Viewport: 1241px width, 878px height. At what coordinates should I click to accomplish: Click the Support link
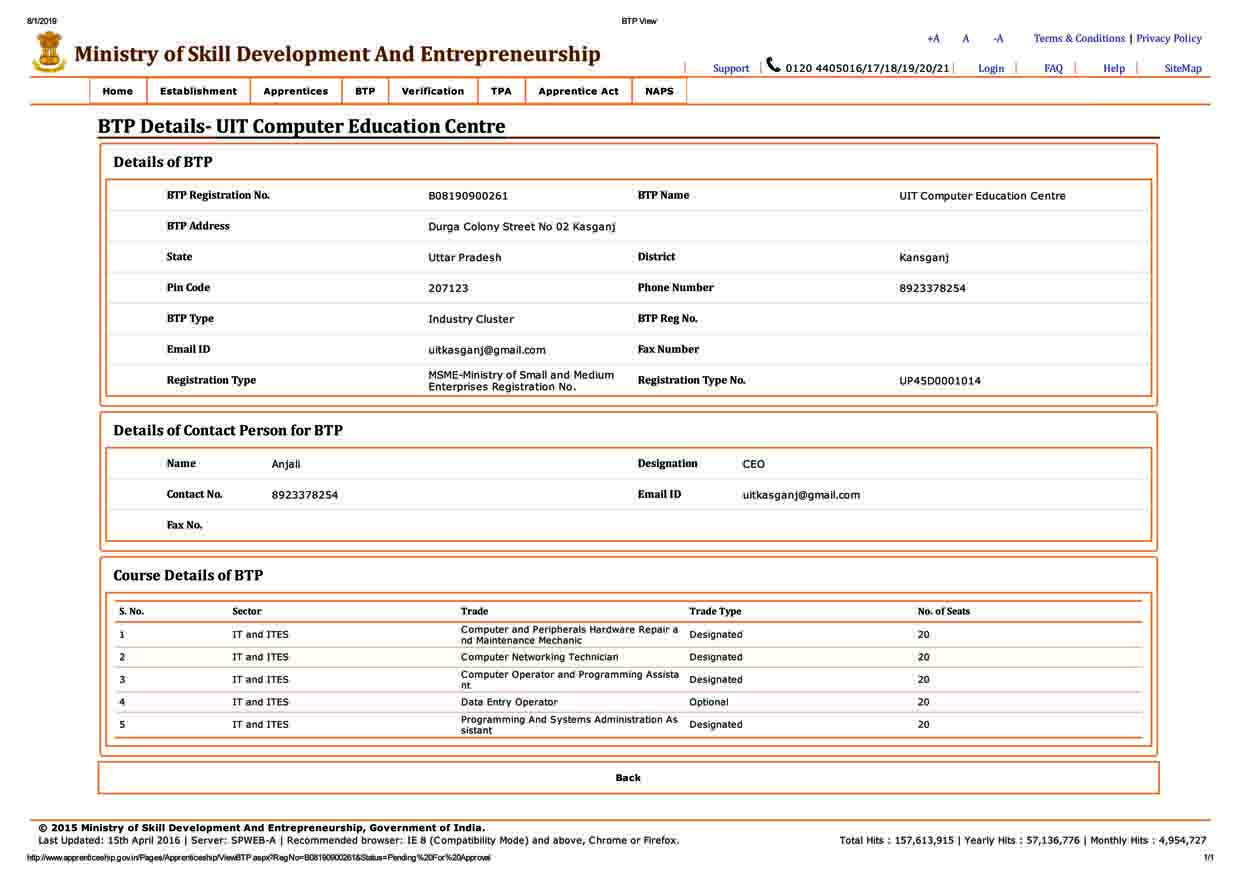(x=731, y=69)
